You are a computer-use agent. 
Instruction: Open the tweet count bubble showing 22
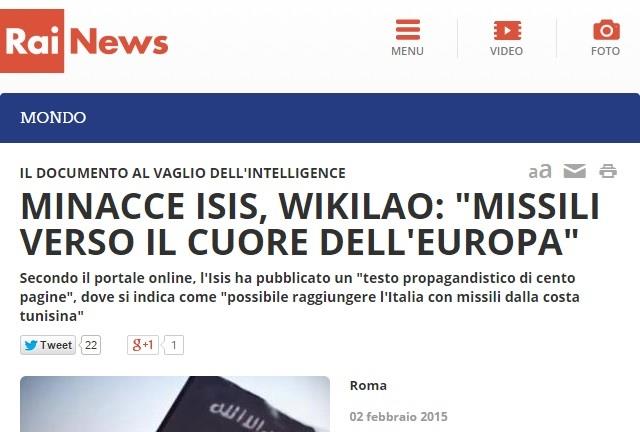coord(91,345)
